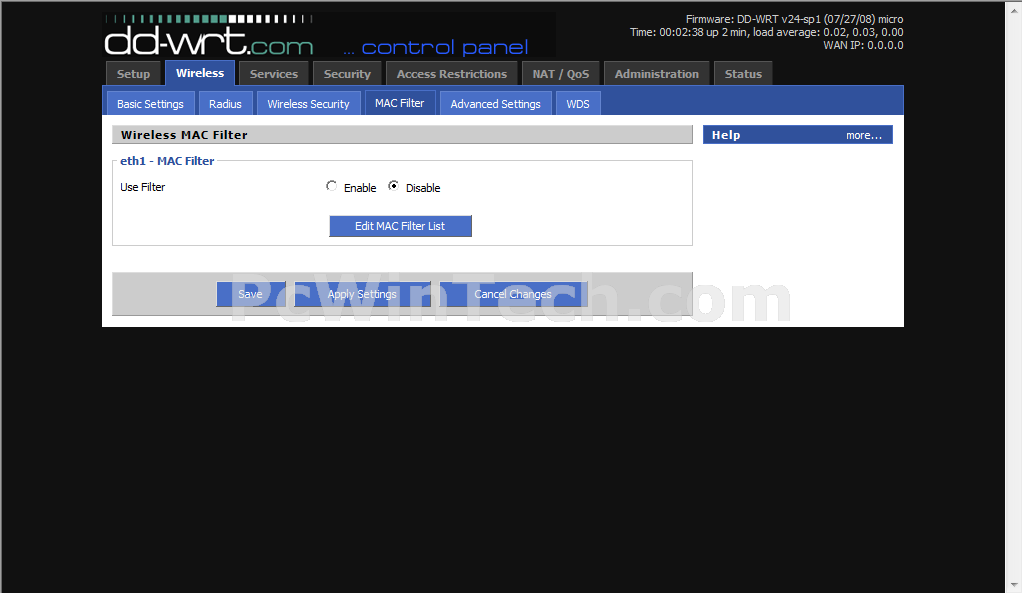The width and height of the screenshot is (1022, 593).
Task: Click the Save button
Action: pos(250,294)
